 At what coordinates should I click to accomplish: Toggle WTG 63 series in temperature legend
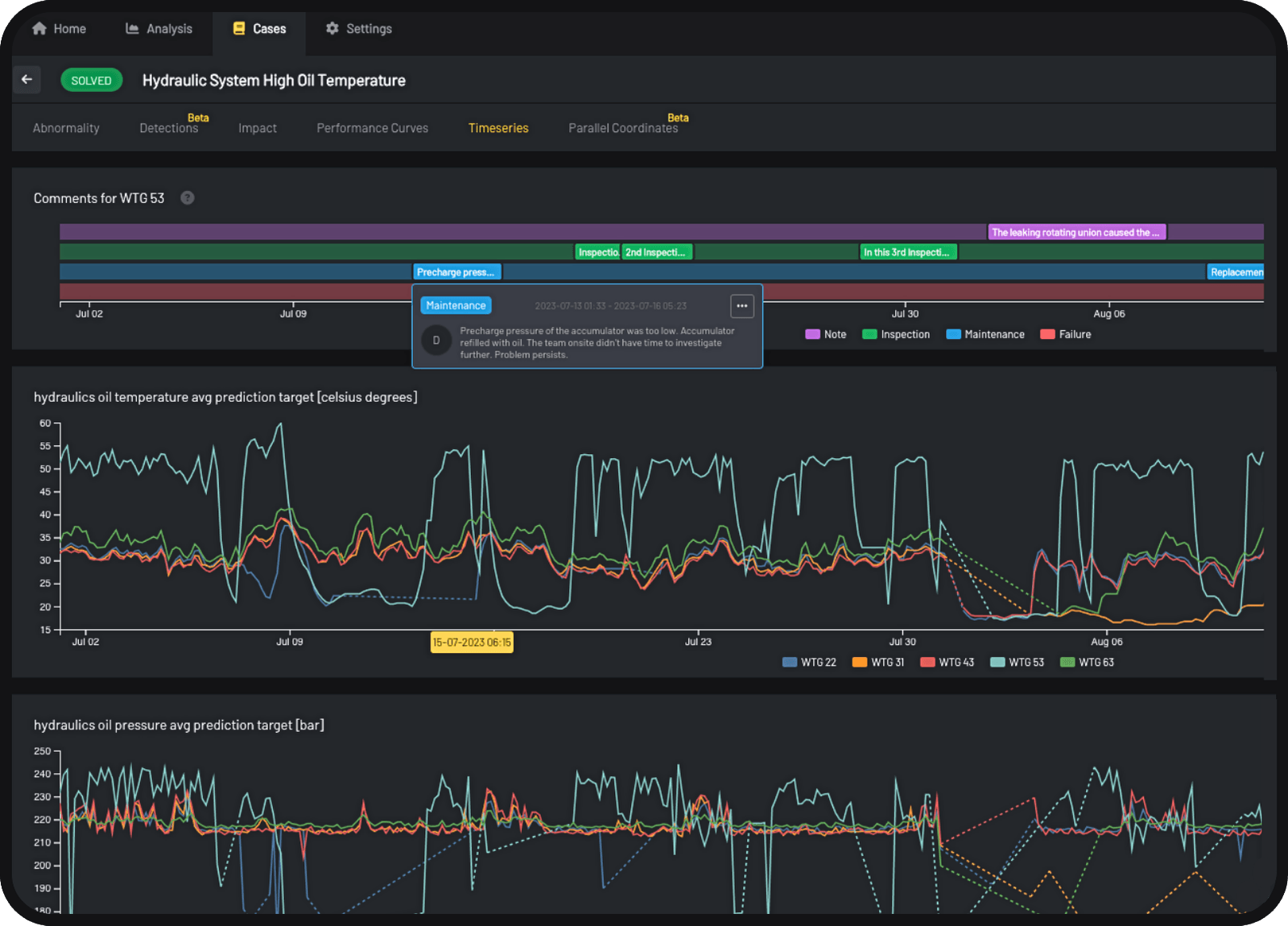pos(1087,663)
